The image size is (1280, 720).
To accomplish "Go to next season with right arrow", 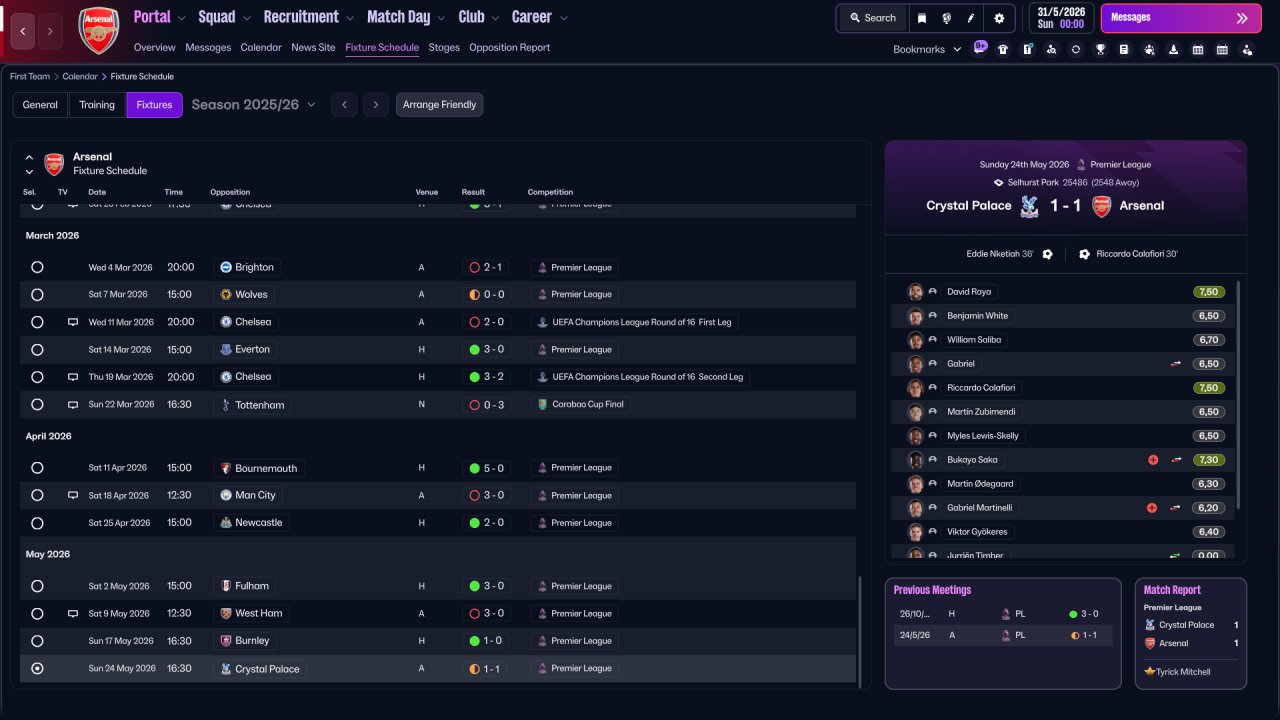I will (x=376, y=105).
